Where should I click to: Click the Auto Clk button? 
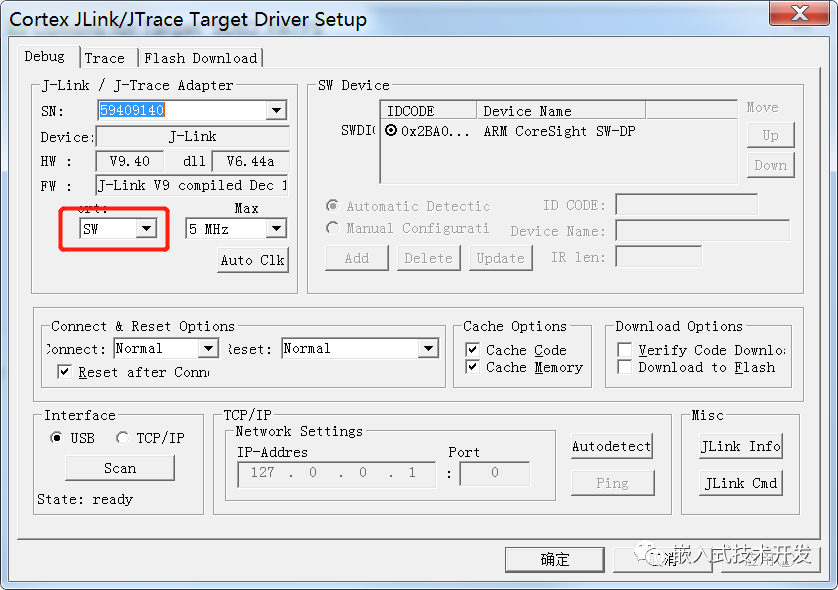[x=253, y=260]
